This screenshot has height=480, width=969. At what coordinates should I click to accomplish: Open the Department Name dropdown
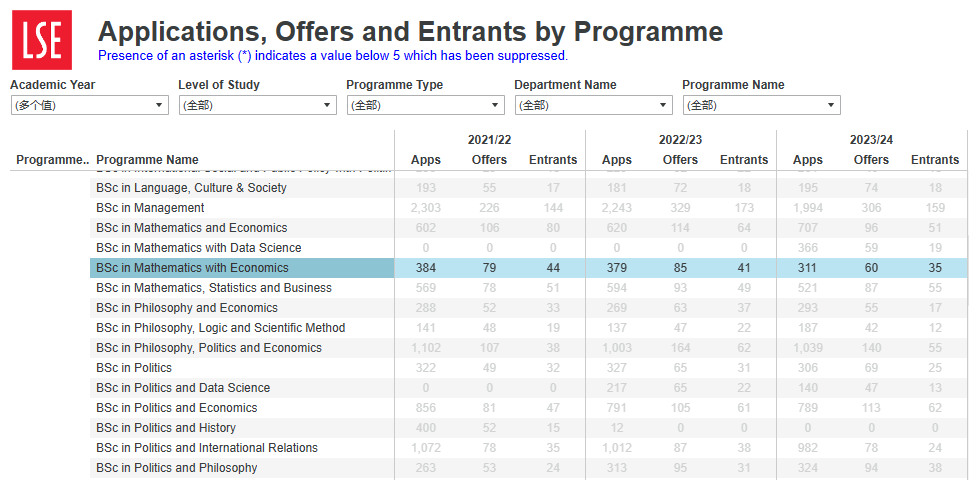click(594, 105)
